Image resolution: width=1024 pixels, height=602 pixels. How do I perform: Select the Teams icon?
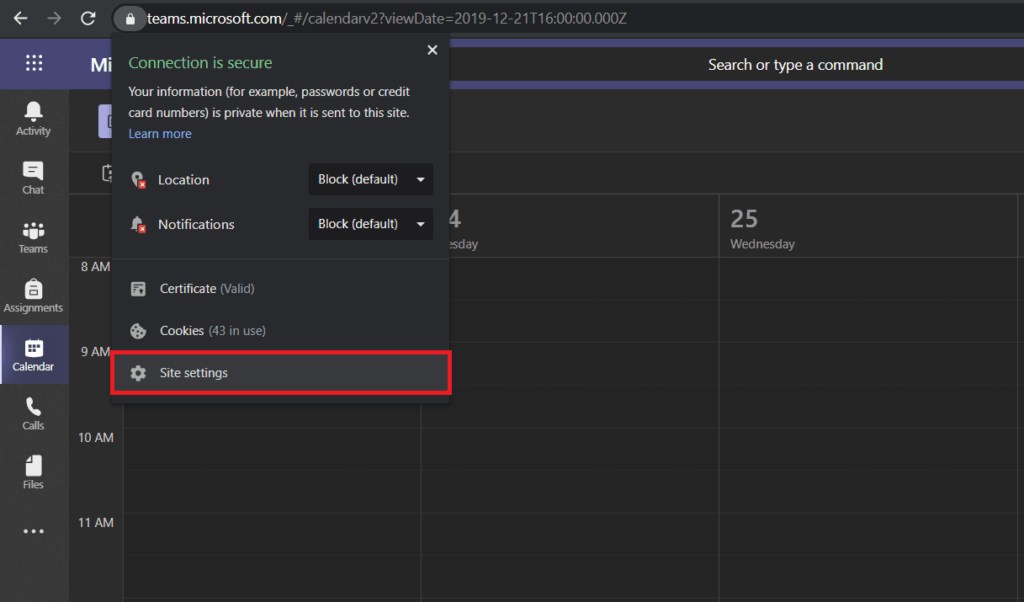pyautogui.click(x=33, y=236)
